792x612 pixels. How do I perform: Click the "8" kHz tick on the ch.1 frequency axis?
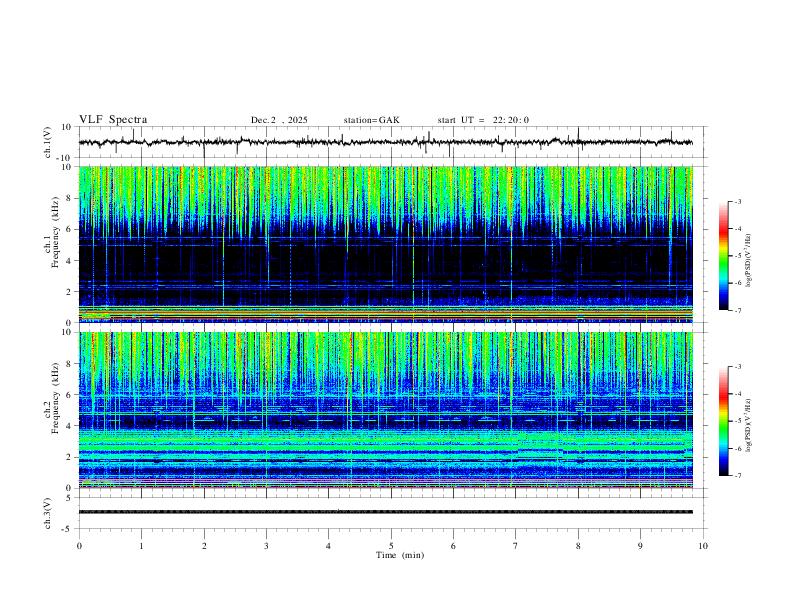[70, 198]
